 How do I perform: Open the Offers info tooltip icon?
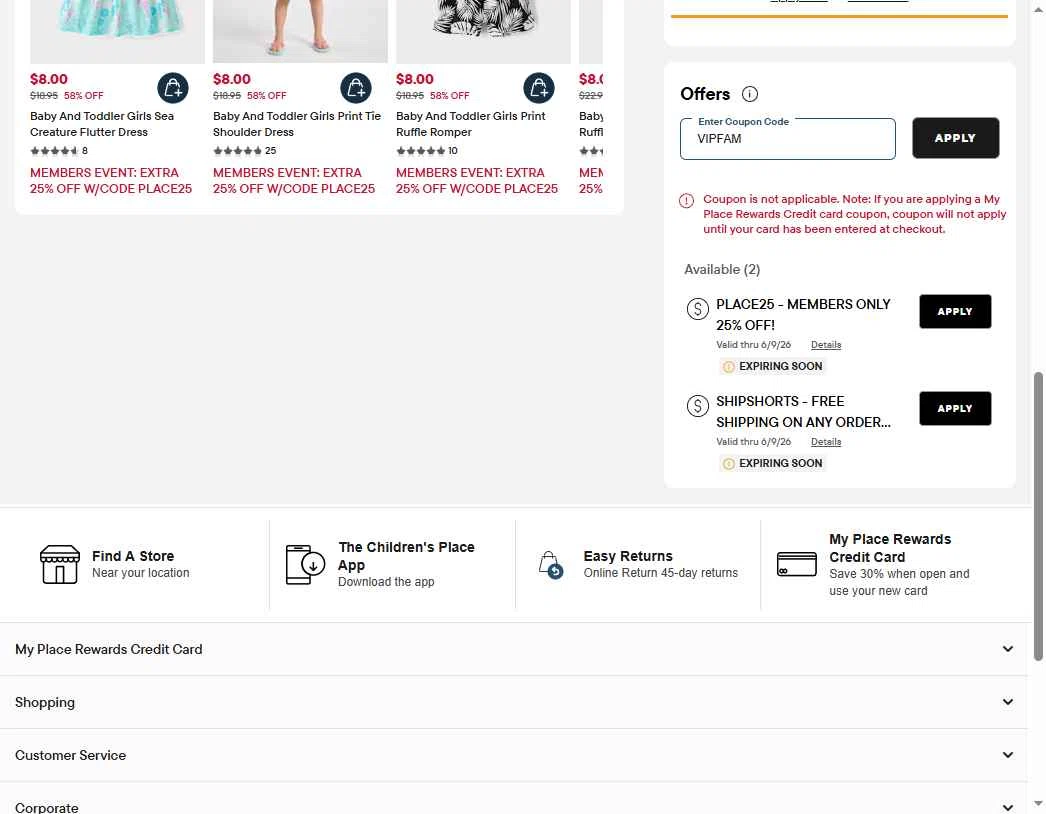(x=750, y=94)
